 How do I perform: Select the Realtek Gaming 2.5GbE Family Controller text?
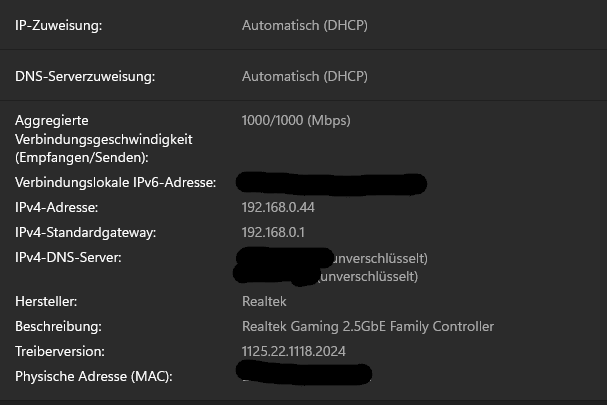pyautogui.click(x=367, y=327)
